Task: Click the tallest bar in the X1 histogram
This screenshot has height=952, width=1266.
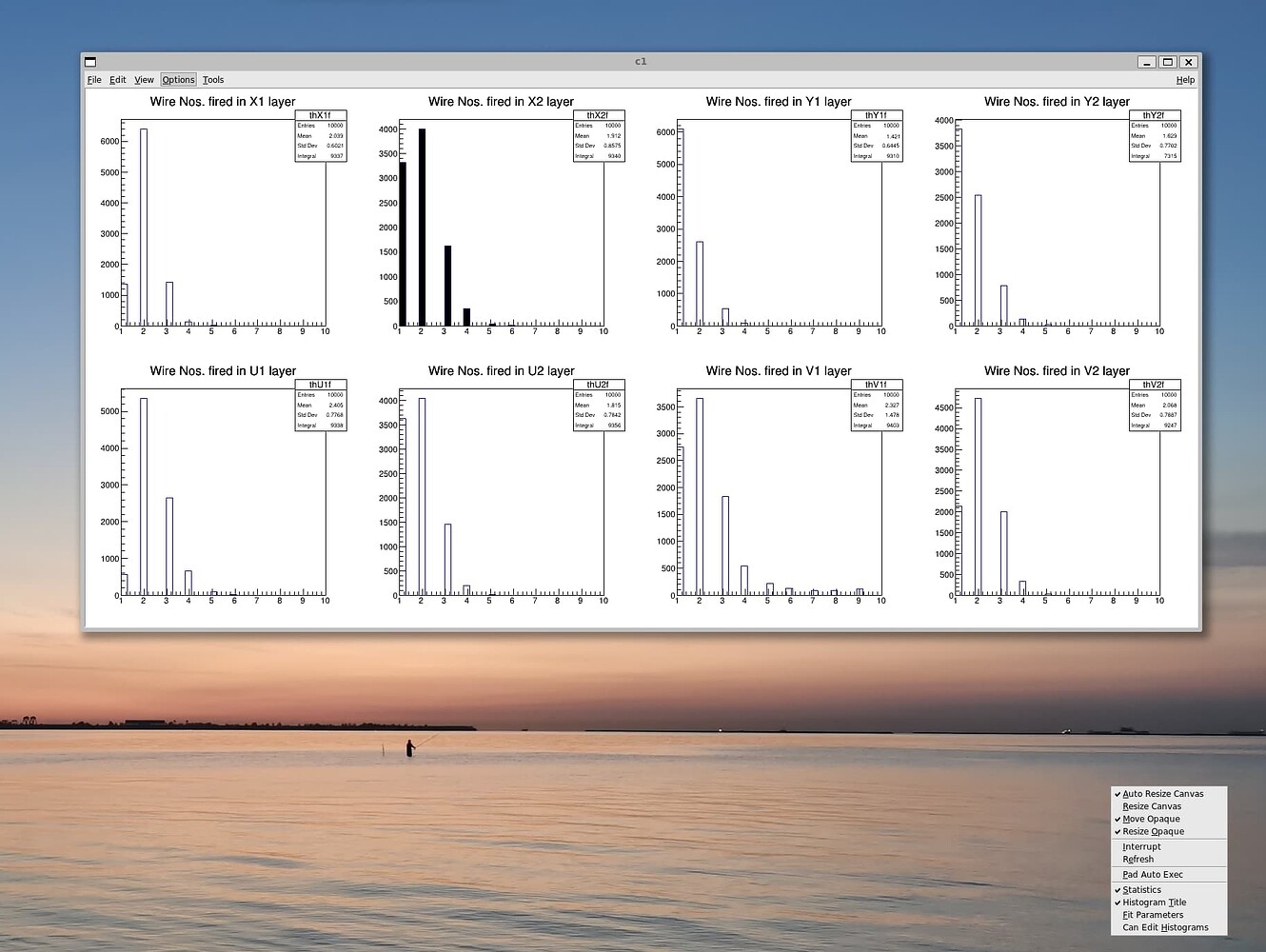Action: (144, 228)
